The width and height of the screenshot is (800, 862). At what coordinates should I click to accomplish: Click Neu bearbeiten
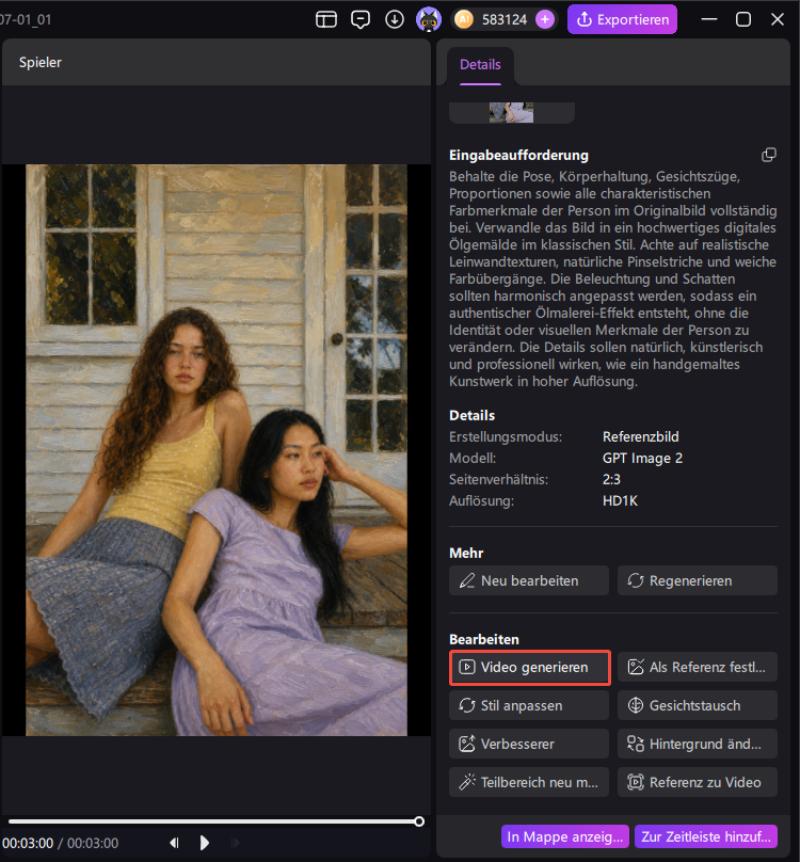pyautogui.click(x=529, y=581)
